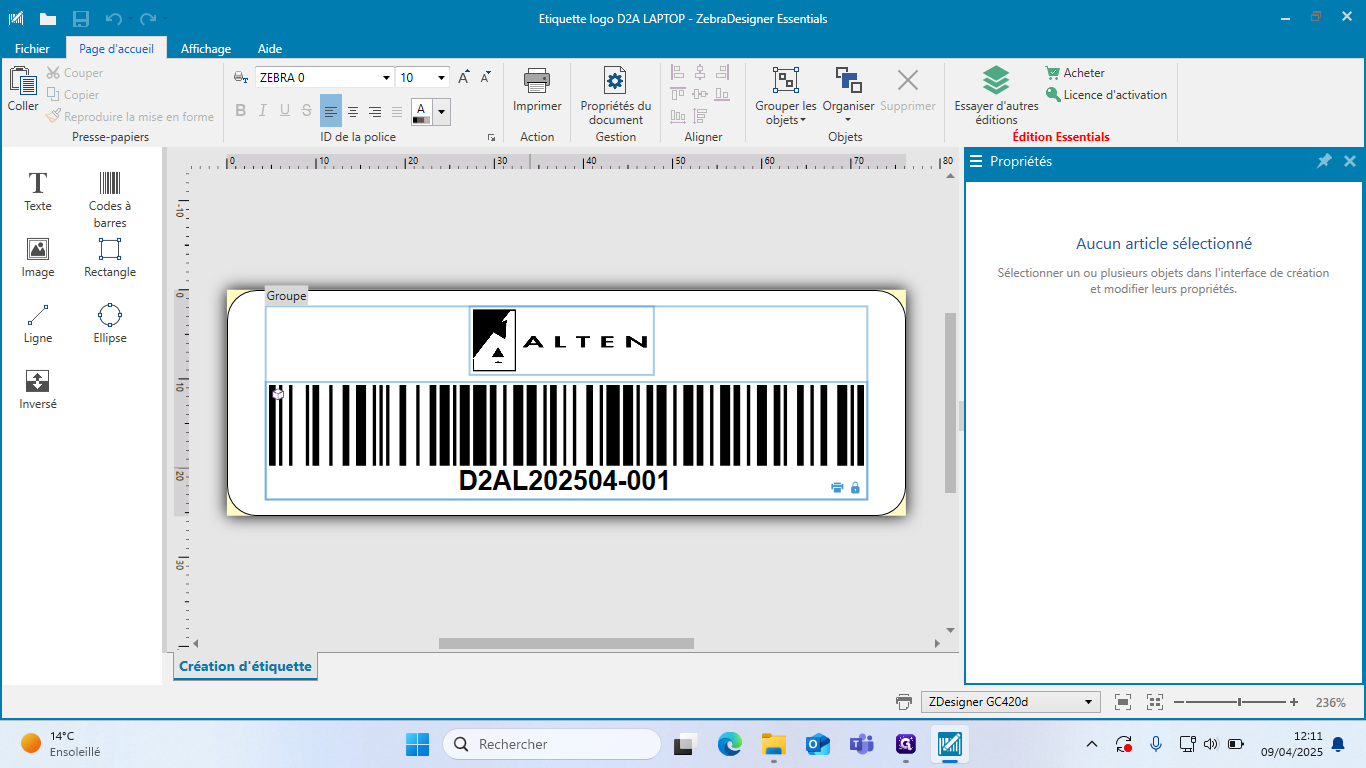Screen dimensions: 1366x768
Task: Click the horizontal scrollbar thumb under the canvas
Action: click(566, 643)
